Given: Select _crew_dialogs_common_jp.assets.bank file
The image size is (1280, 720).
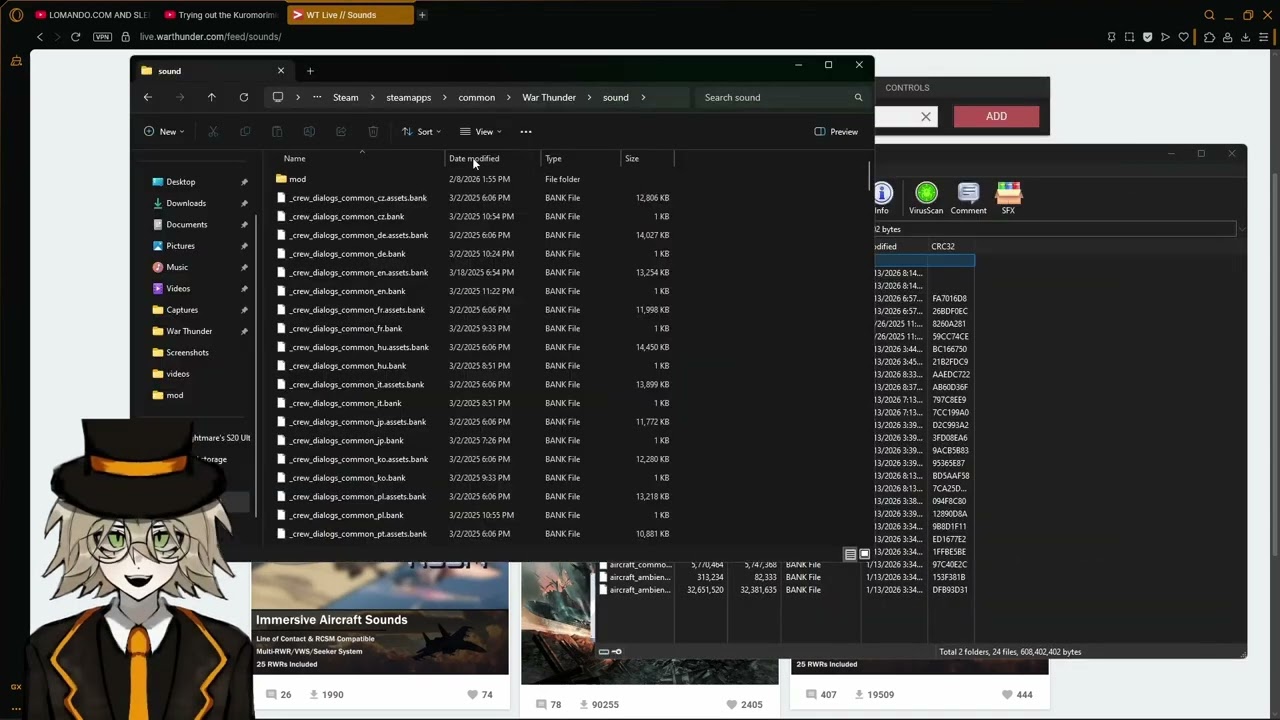Looking at the screenshot, I should [473, 422].
